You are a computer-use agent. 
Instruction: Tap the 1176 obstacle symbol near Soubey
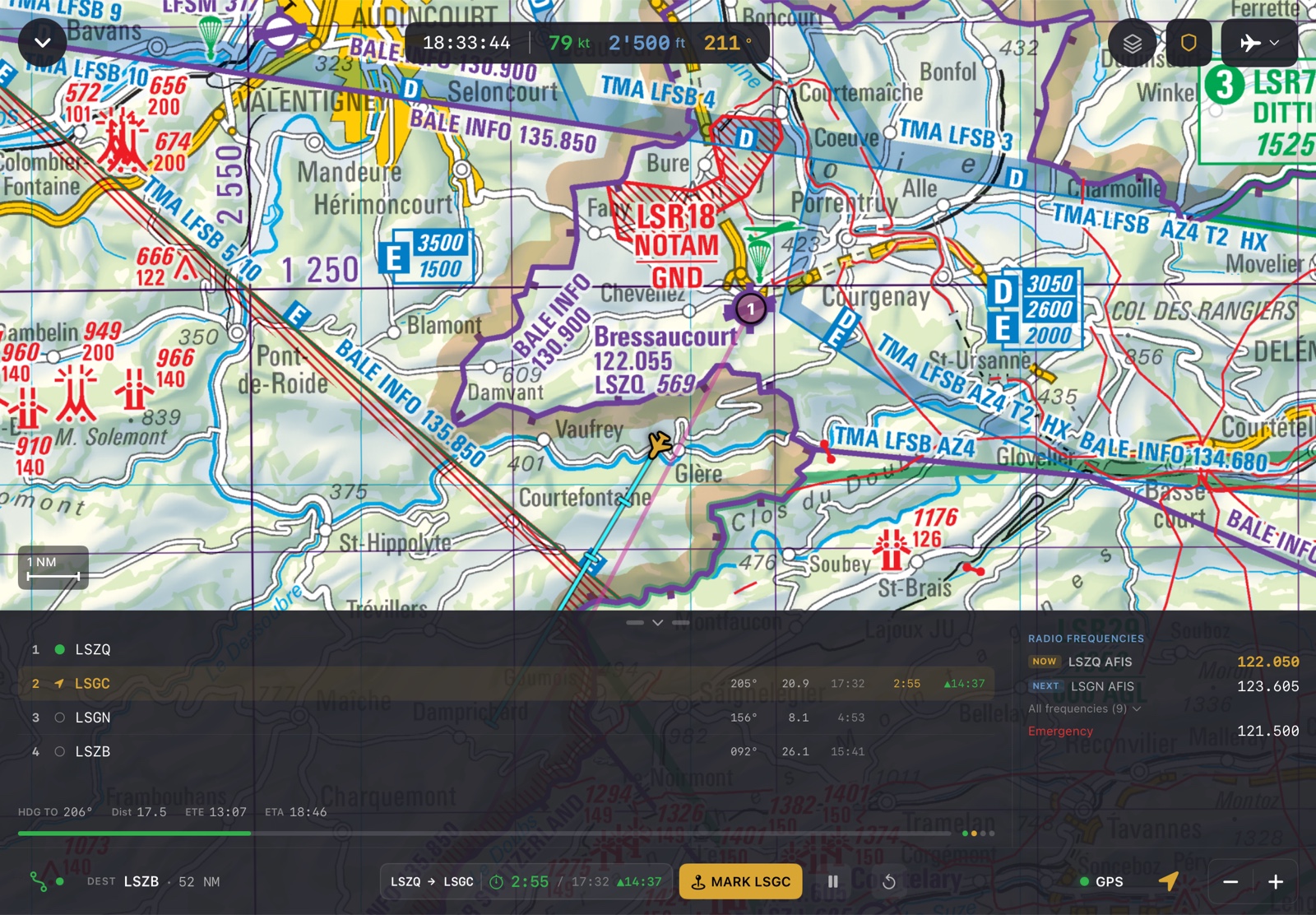[891, 550]
